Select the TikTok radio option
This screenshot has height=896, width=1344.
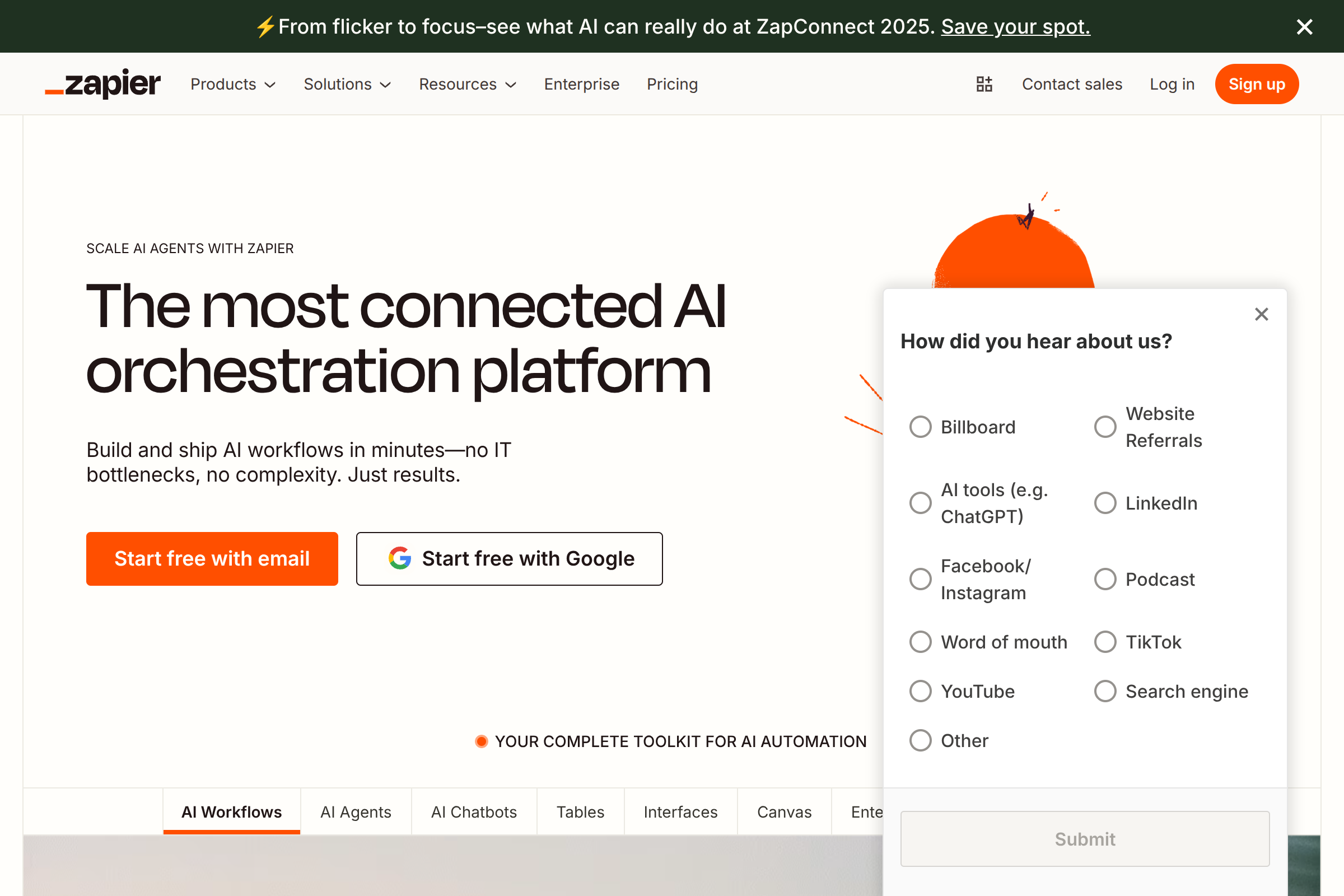pyautogui.click(x=1105, y=642)
